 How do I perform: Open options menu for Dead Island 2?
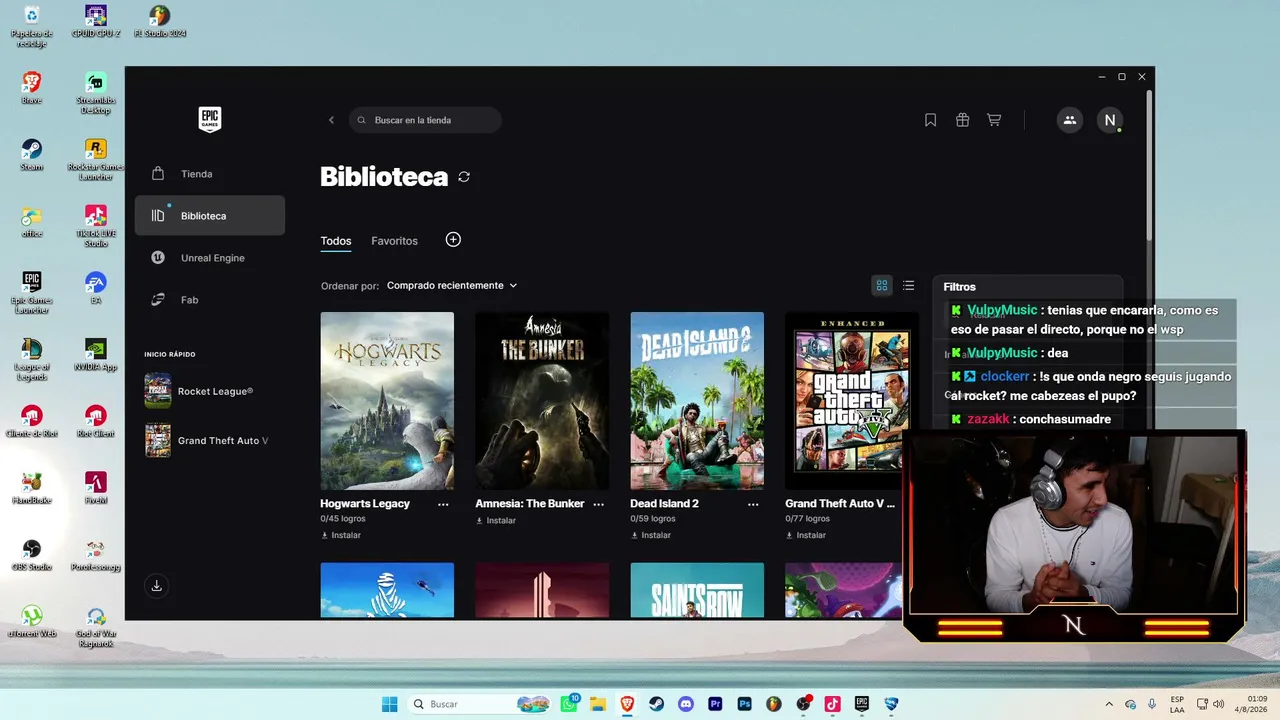click(753, 505)
